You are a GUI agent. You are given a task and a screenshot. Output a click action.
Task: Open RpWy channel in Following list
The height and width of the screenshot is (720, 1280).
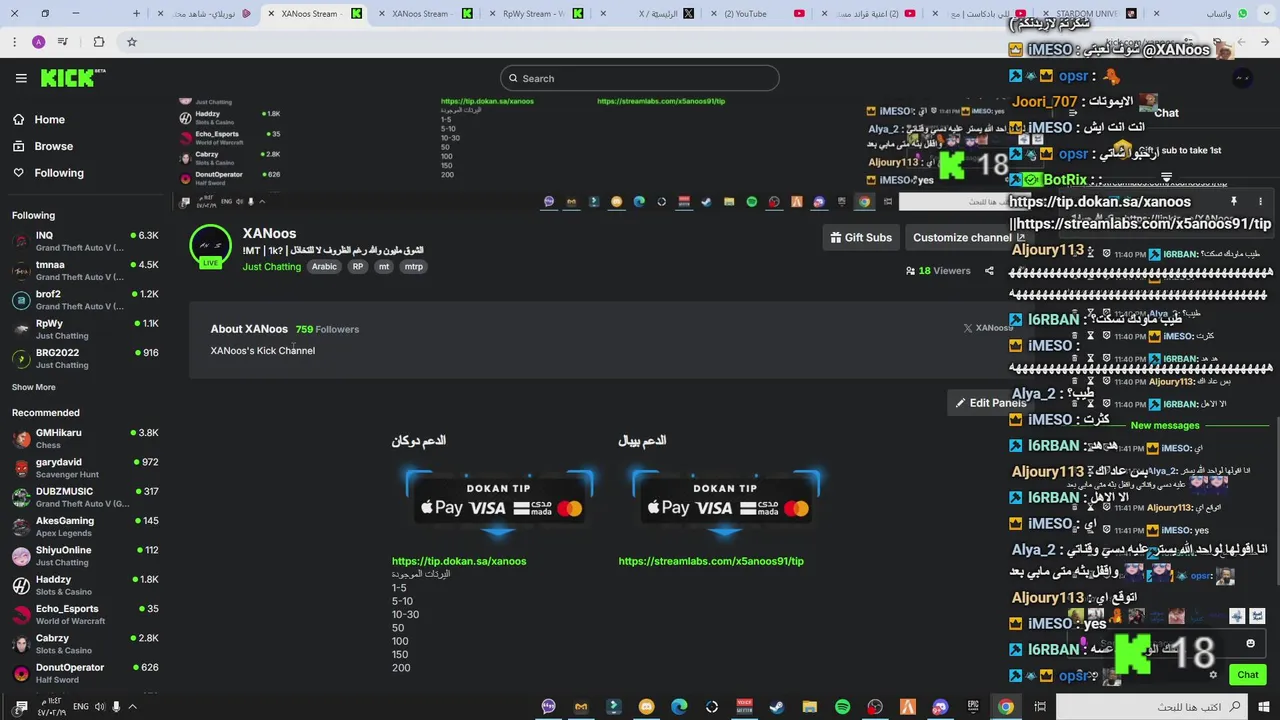(85, 329)
